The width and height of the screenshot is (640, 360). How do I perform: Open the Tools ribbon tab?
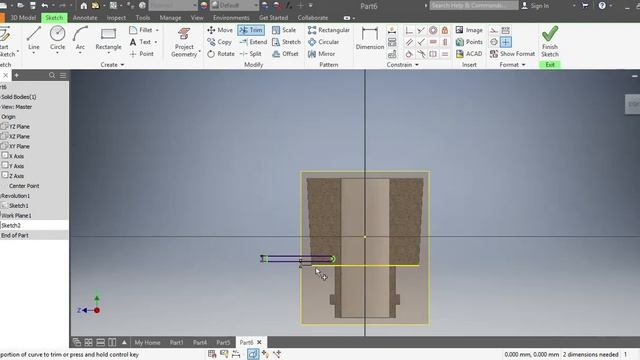pyautogui.click(x=143, y=18)
